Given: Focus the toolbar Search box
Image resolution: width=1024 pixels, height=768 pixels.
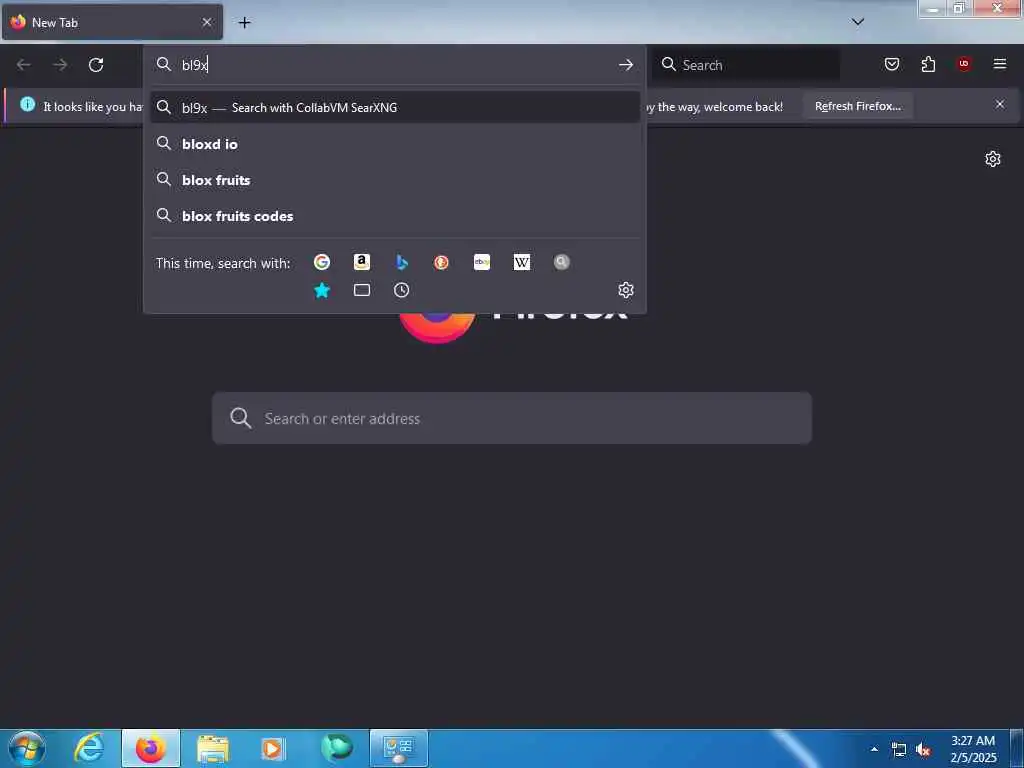Looking at the screenshot, I should pyautogui.click(x=746, y=65).
